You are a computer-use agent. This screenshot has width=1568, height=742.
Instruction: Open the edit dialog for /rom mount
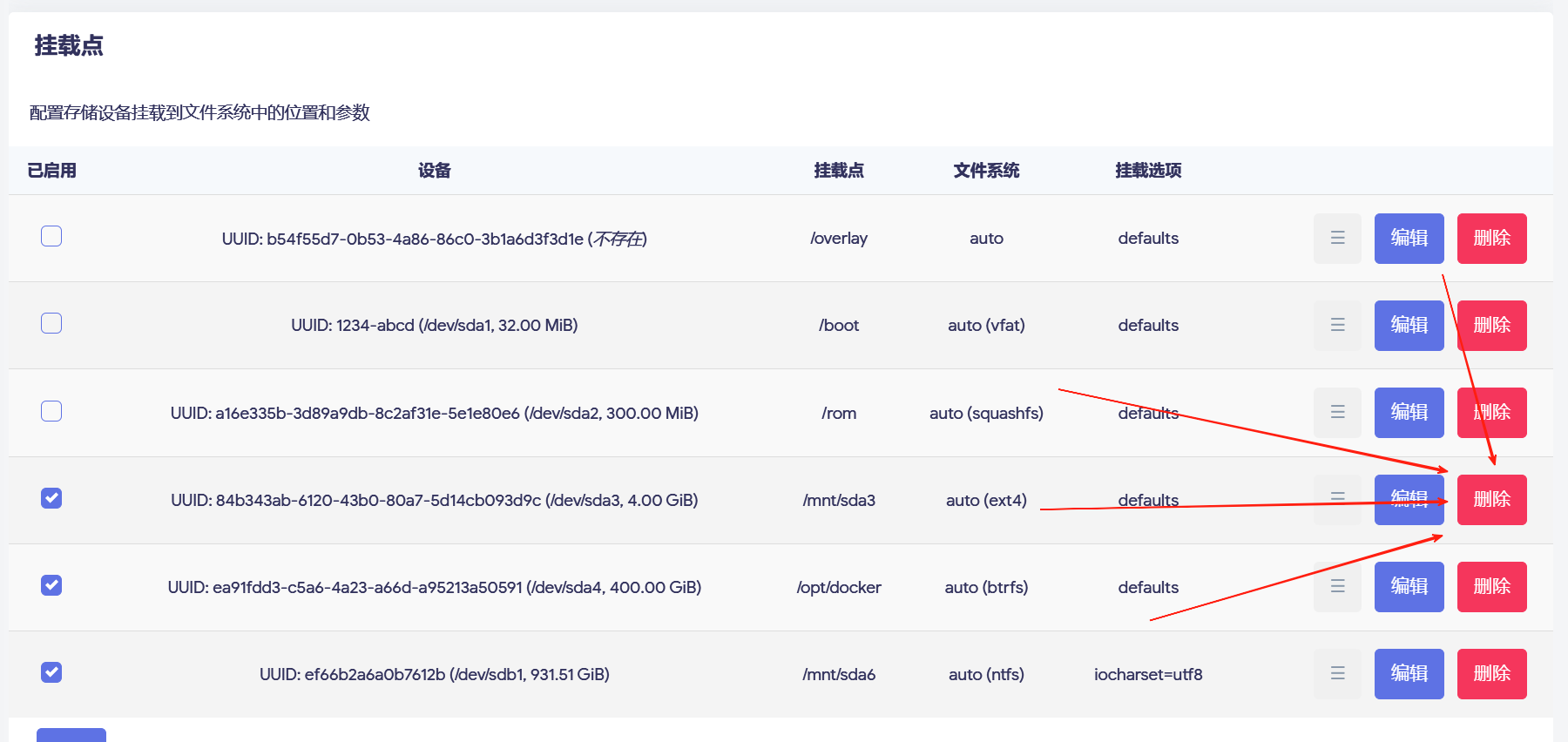click(x=1409, y=412)
